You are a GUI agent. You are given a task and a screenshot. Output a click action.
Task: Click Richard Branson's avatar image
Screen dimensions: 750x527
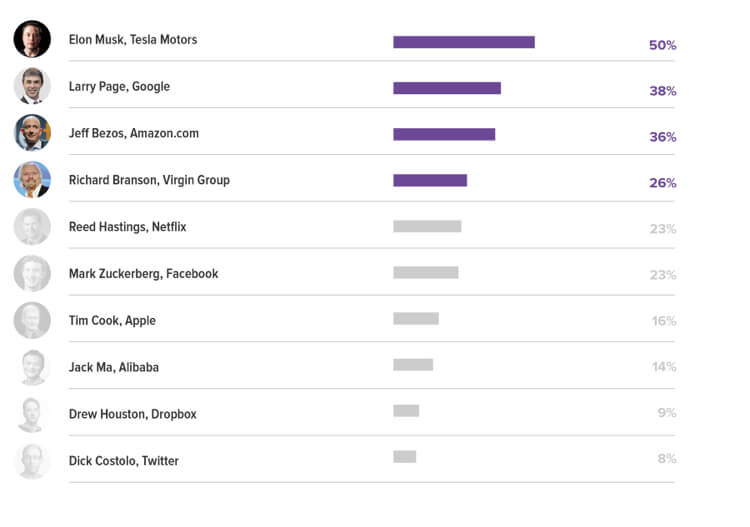(32, 180)
